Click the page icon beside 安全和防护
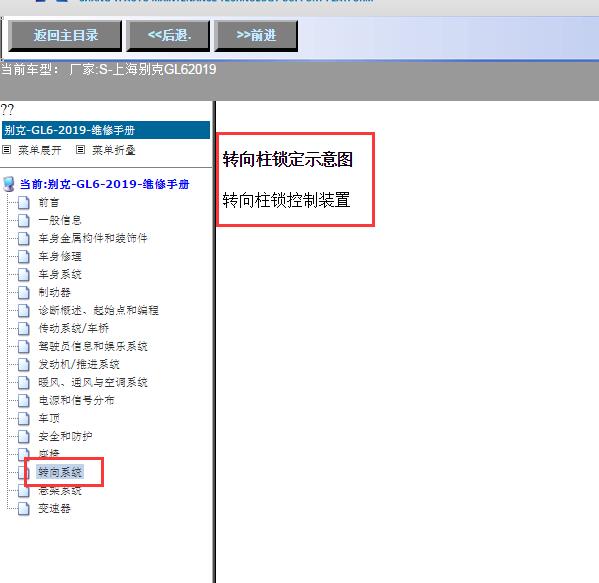Viewport: 599px width, 583px height. 24,436
